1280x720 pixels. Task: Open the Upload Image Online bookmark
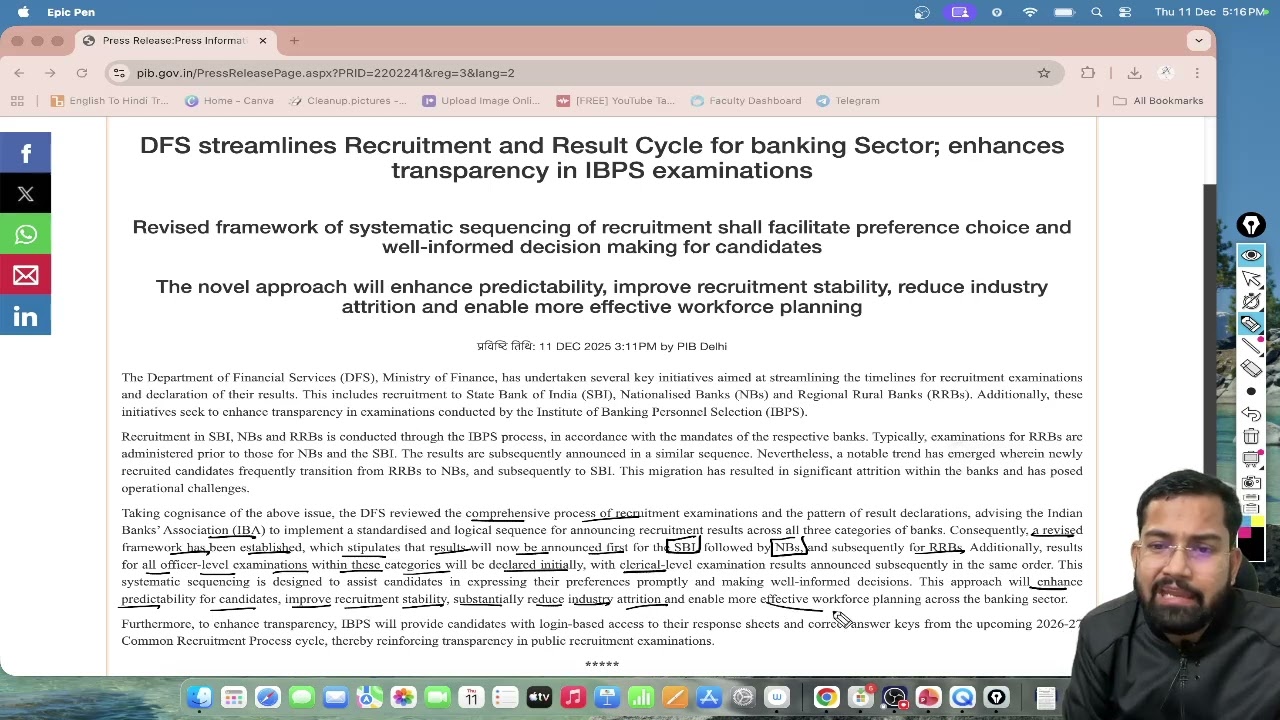[481, 101]
